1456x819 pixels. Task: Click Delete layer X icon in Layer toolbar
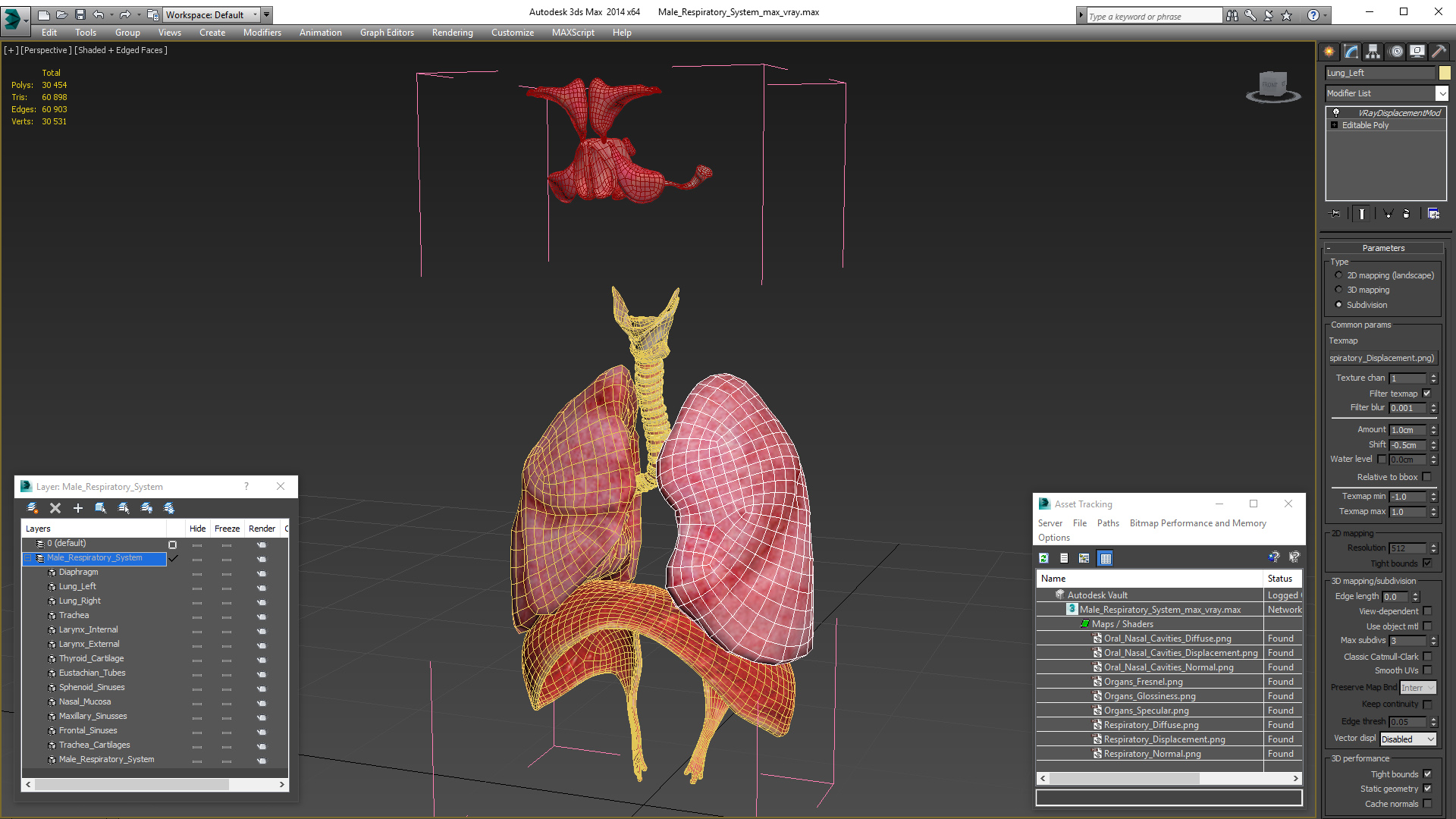pyautogui.click(x=55, y=508)
